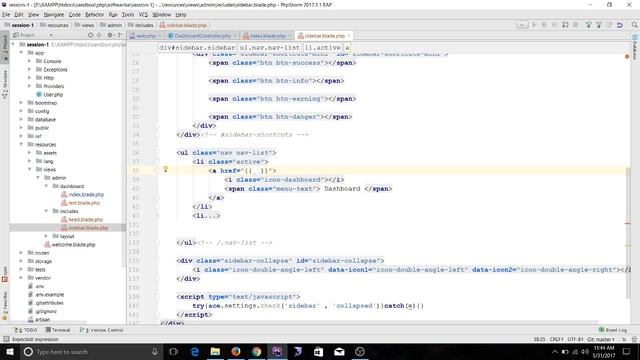Image resolution: width=640 pixels, height=360 pixels.
Task: Click the Git master branch status widget
Action: click(601, 339)
